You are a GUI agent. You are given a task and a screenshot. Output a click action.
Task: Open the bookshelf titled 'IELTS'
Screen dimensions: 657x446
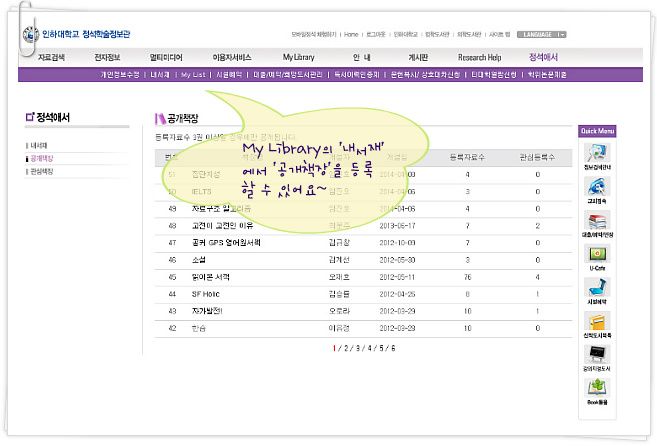point(202,192)
